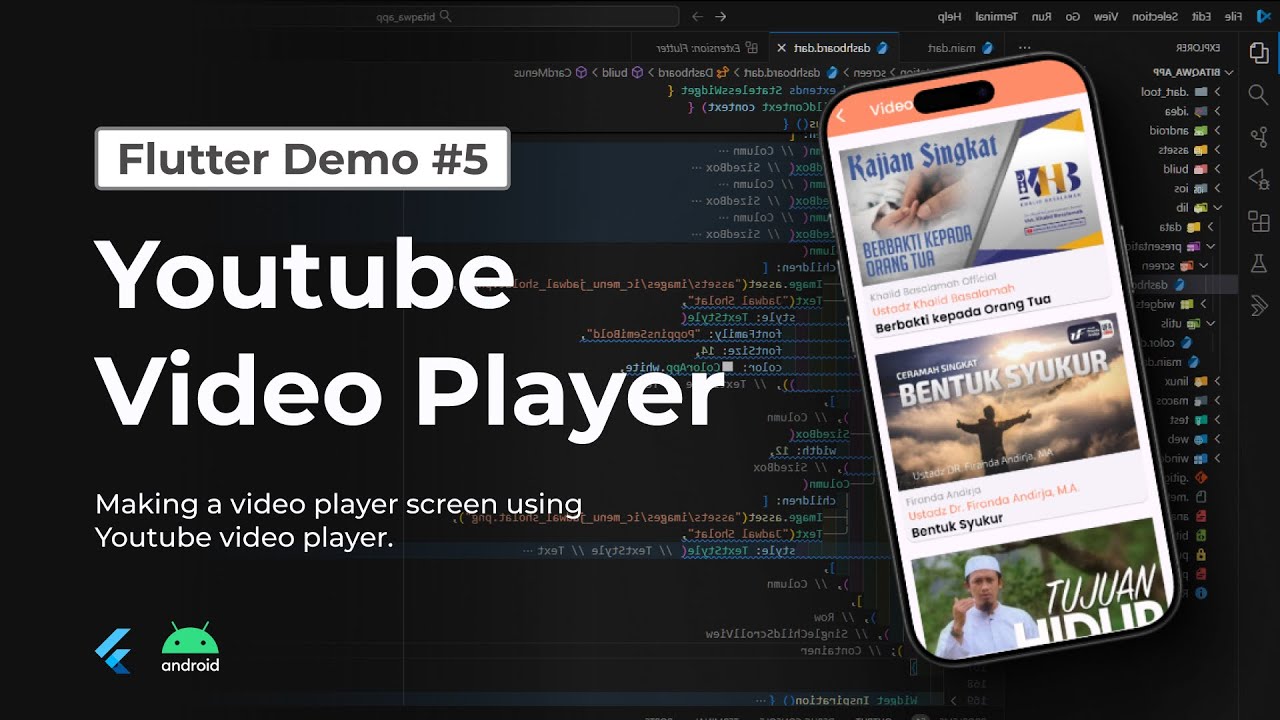Open the editor tabs more actions ellipsis
1280x720 pixels.
pos(1025,48)
